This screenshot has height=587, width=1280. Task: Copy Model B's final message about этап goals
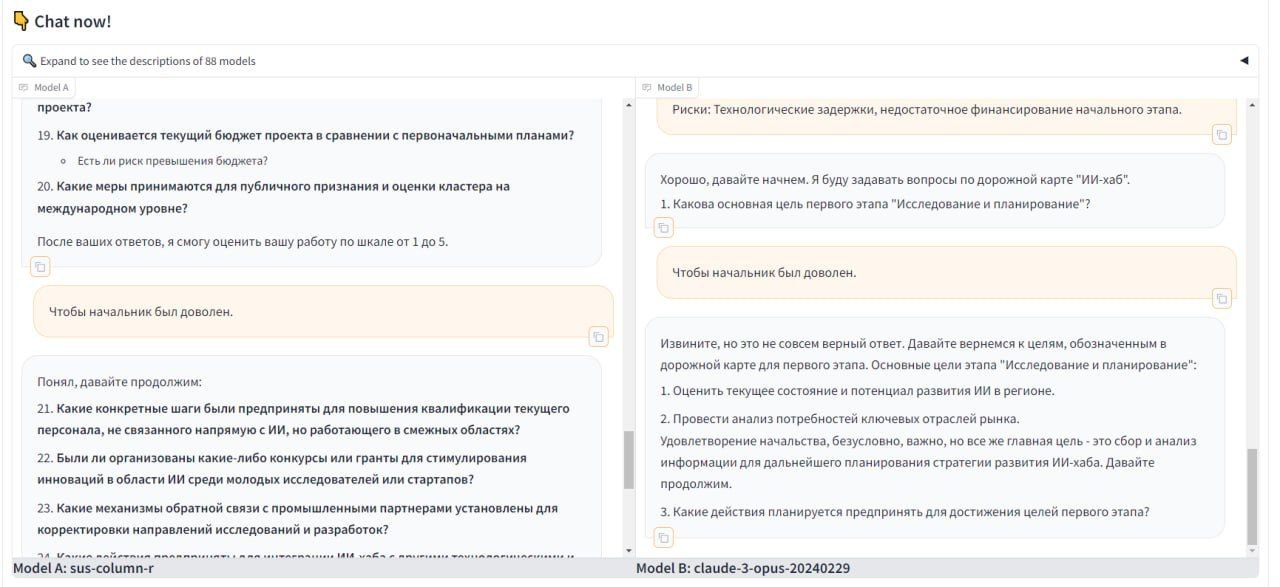point(665,536)
